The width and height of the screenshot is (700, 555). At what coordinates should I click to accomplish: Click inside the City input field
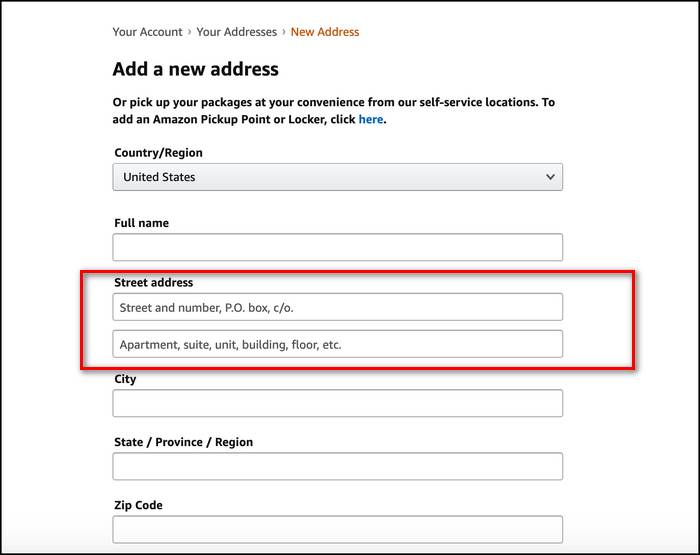click(337, 403)
